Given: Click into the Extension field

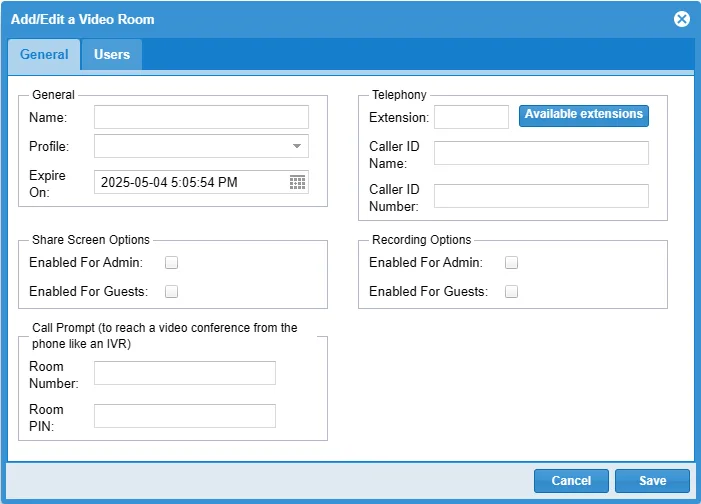Looking at the screenshot, I should point(471,117).
